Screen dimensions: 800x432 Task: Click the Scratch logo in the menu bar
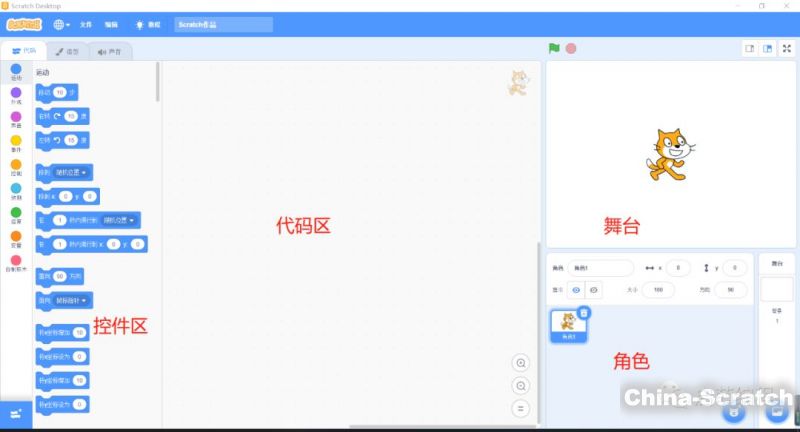tap(22, 24)
